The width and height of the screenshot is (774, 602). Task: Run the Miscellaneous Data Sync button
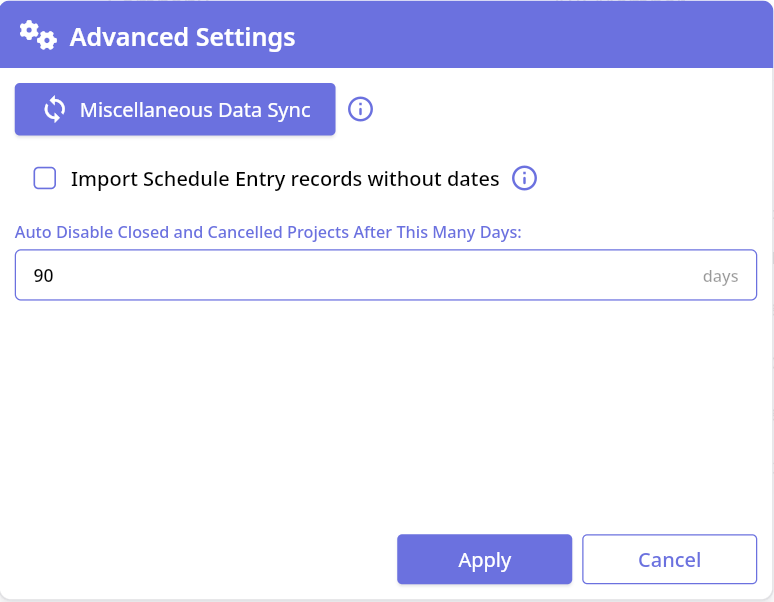175,109
